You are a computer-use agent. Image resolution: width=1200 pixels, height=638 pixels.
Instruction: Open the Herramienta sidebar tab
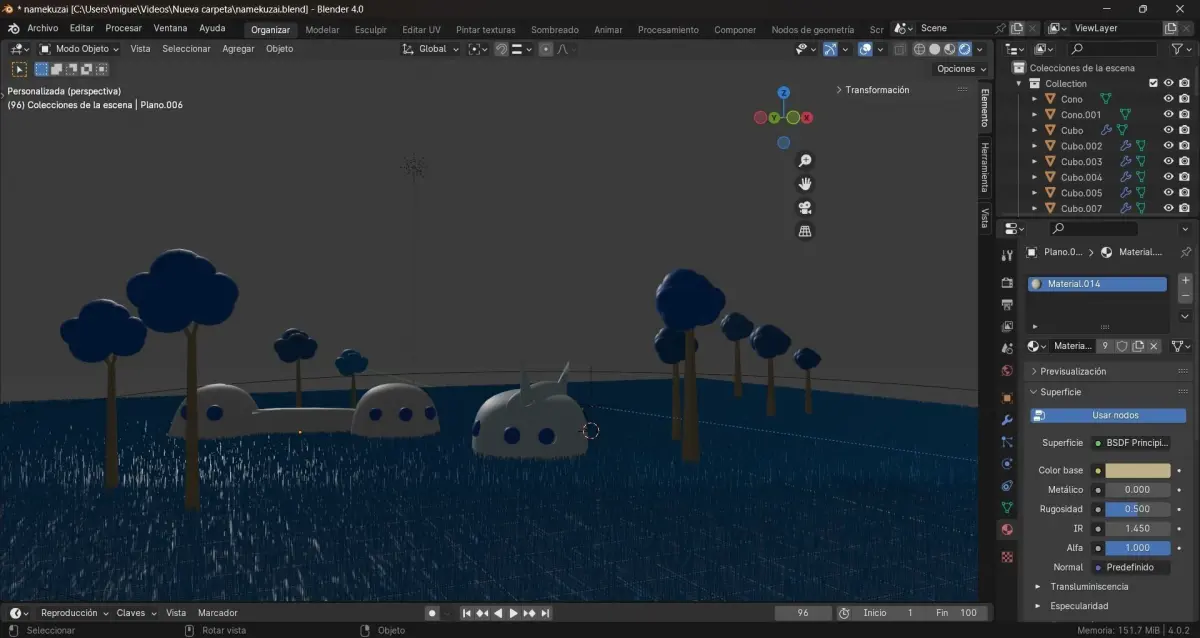point(984,165)
